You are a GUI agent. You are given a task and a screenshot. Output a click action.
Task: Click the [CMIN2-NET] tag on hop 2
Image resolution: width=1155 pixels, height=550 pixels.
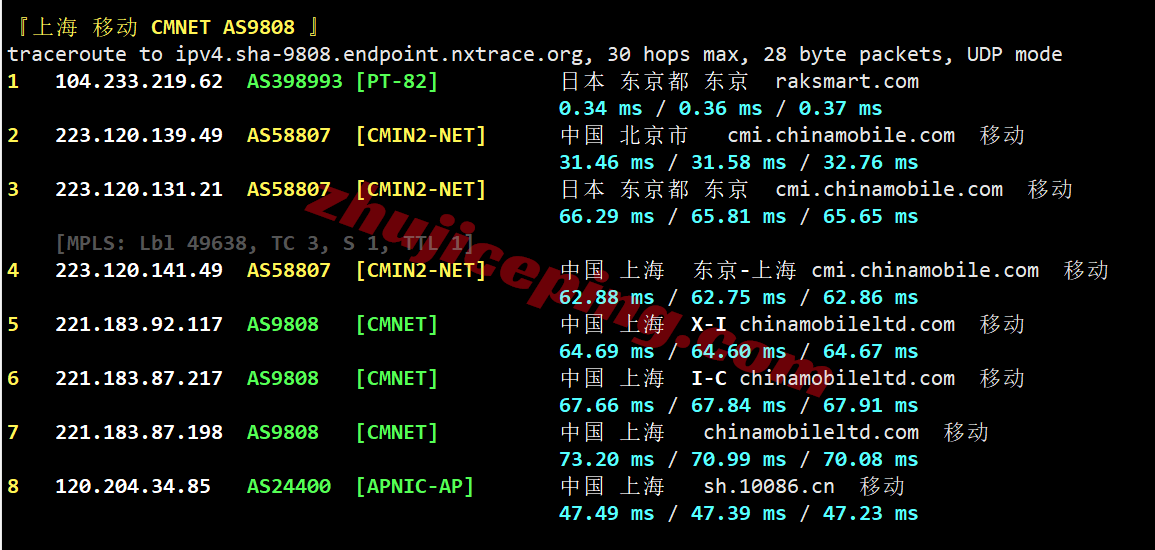[x=421, y=135]
